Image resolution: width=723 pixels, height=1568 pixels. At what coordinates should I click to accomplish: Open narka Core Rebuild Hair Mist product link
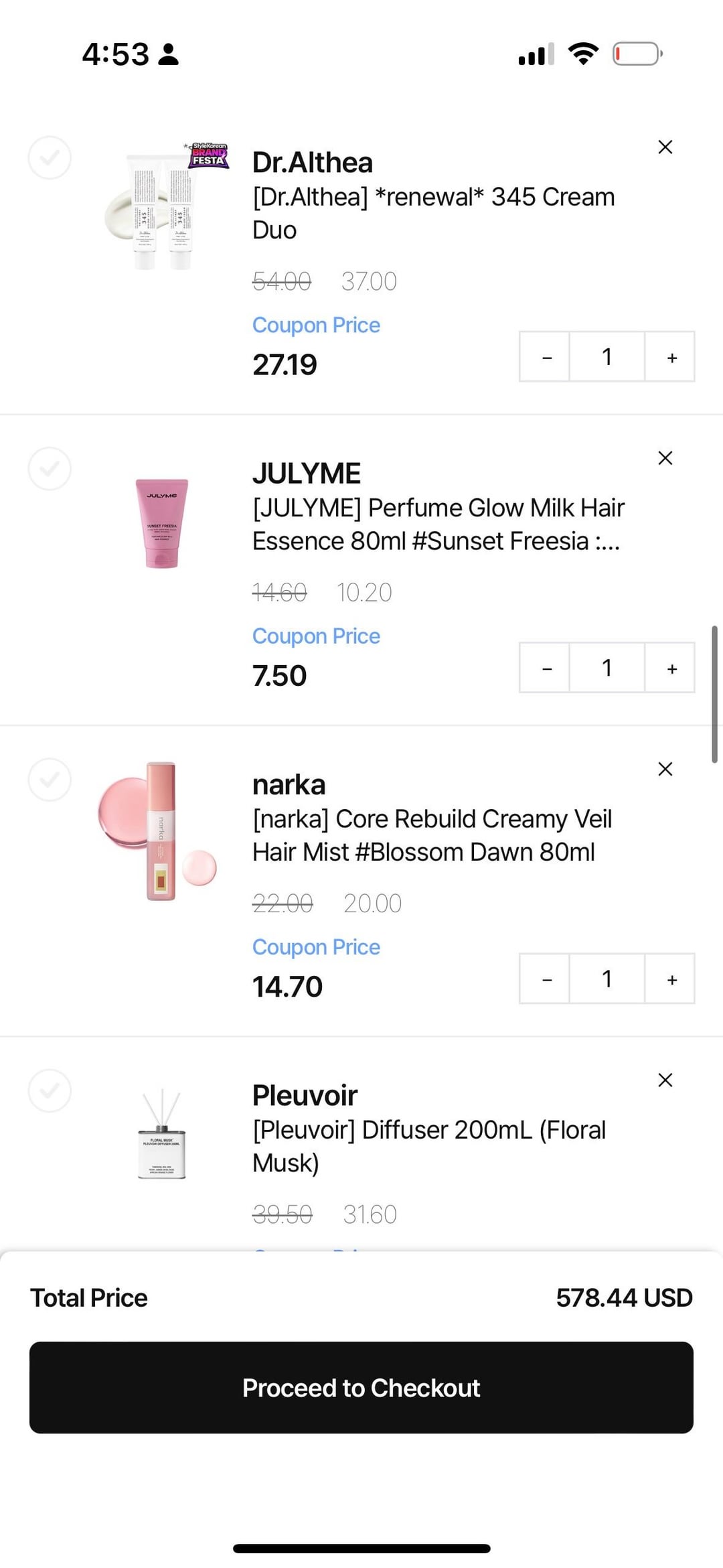coord(432,835)
